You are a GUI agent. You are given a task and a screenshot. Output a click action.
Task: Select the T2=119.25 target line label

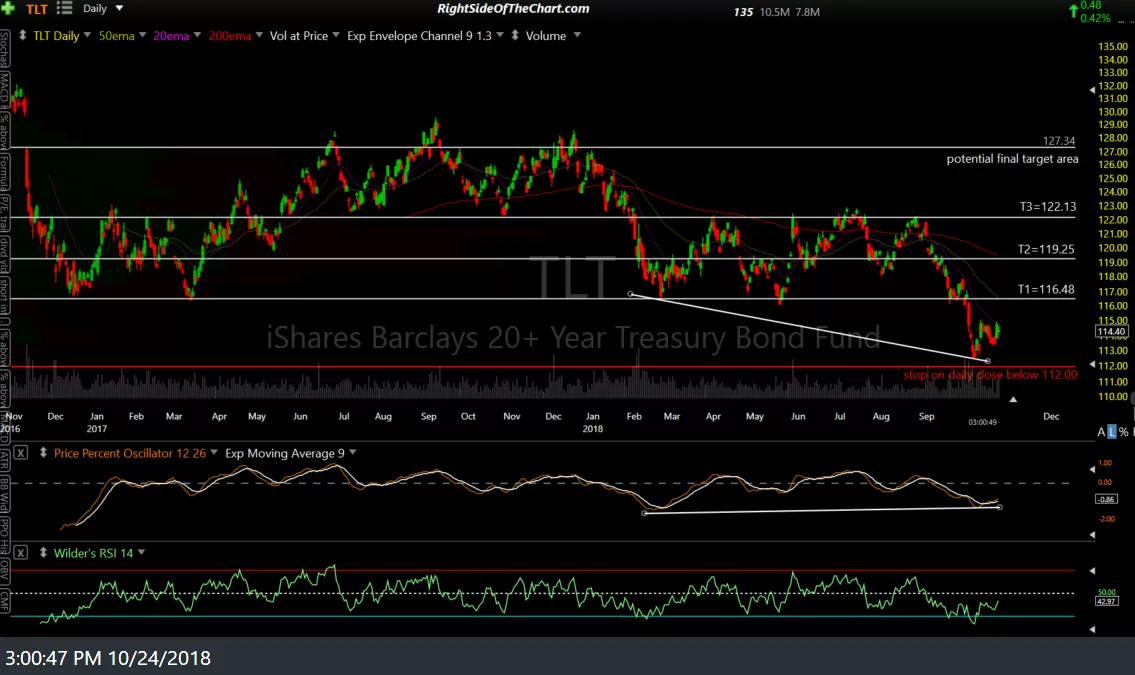click(1046, 250)
